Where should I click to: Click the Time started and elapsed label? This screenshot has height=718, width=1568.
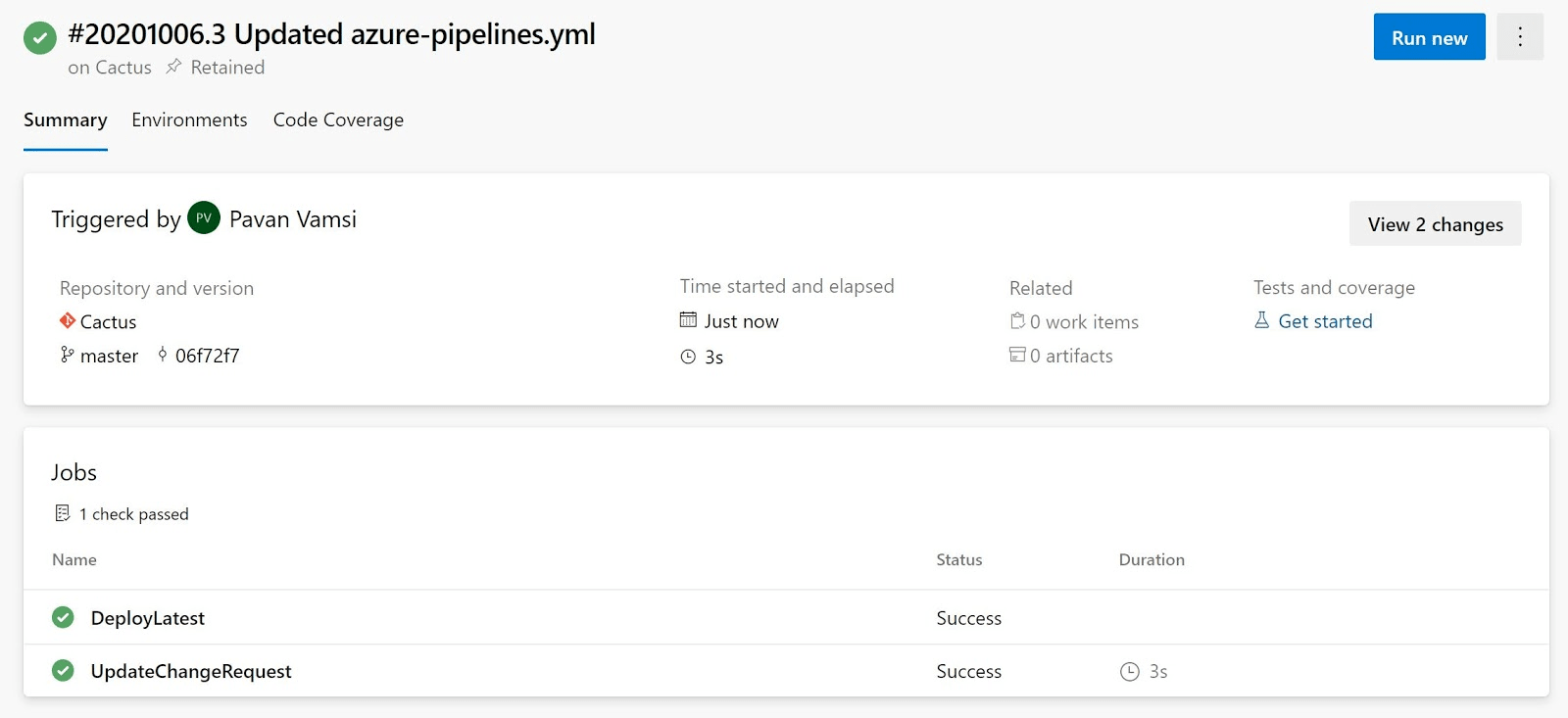[x=787, y=286]
